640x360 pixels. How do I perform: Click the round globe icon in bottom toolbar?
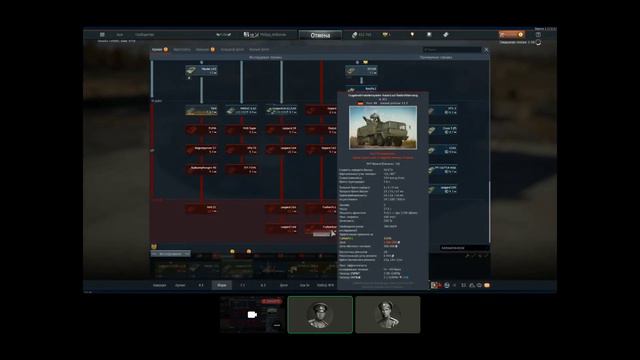[447, 285]
